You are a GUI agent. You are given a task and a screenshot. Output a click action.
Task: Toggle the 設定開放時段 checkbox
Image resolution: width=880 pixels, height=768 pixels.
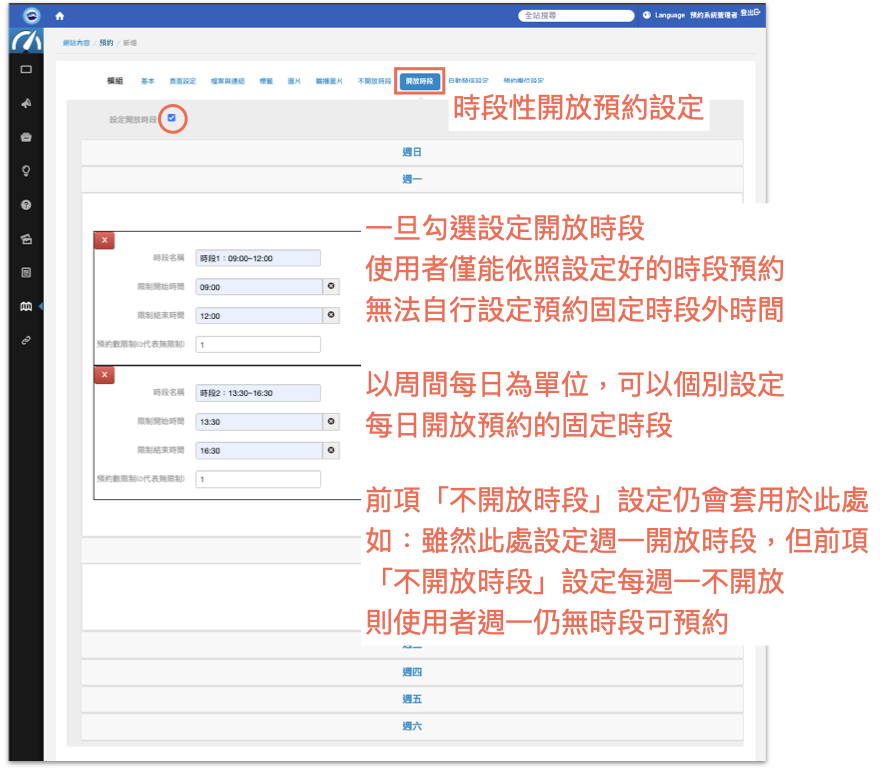pos(172,118)
